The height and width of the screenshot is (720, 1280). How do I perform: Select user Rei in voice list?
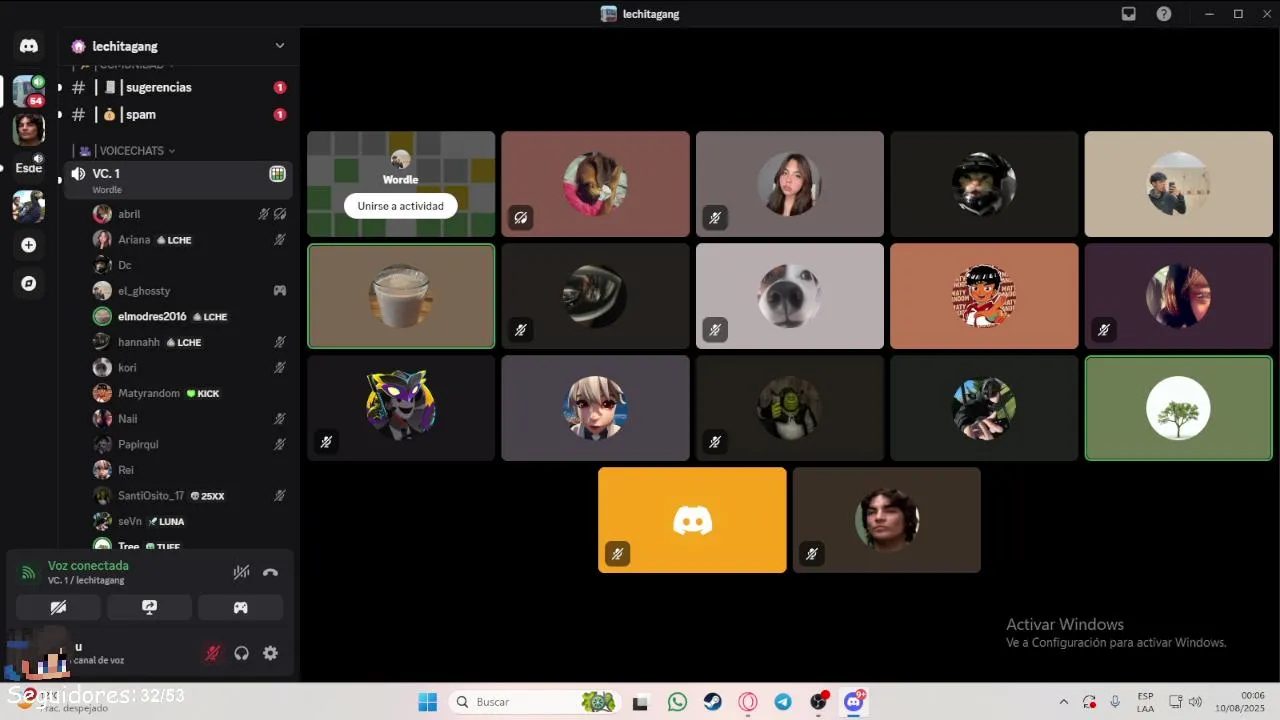190,470
